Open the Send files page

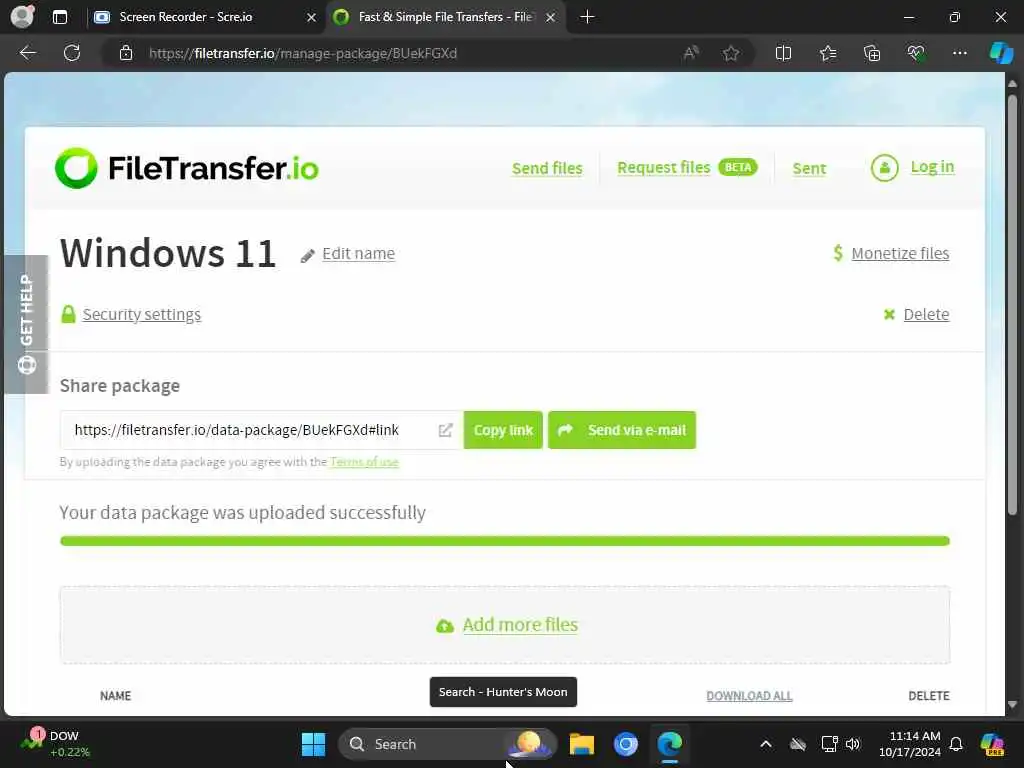547,168
